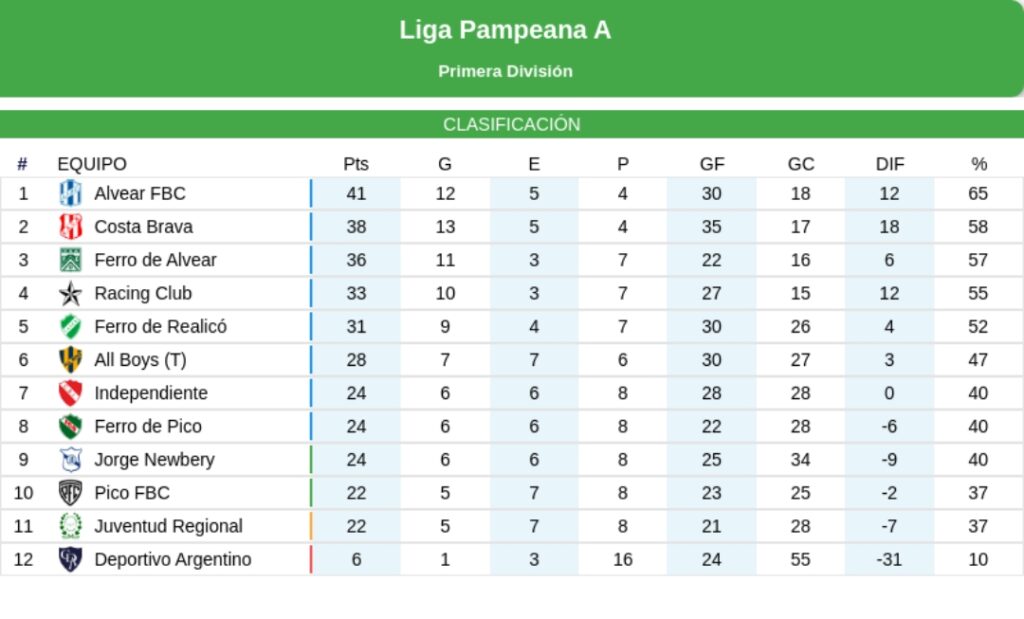Click the Costa Brava team crest
1024x619 pixels.
point(71,227)
